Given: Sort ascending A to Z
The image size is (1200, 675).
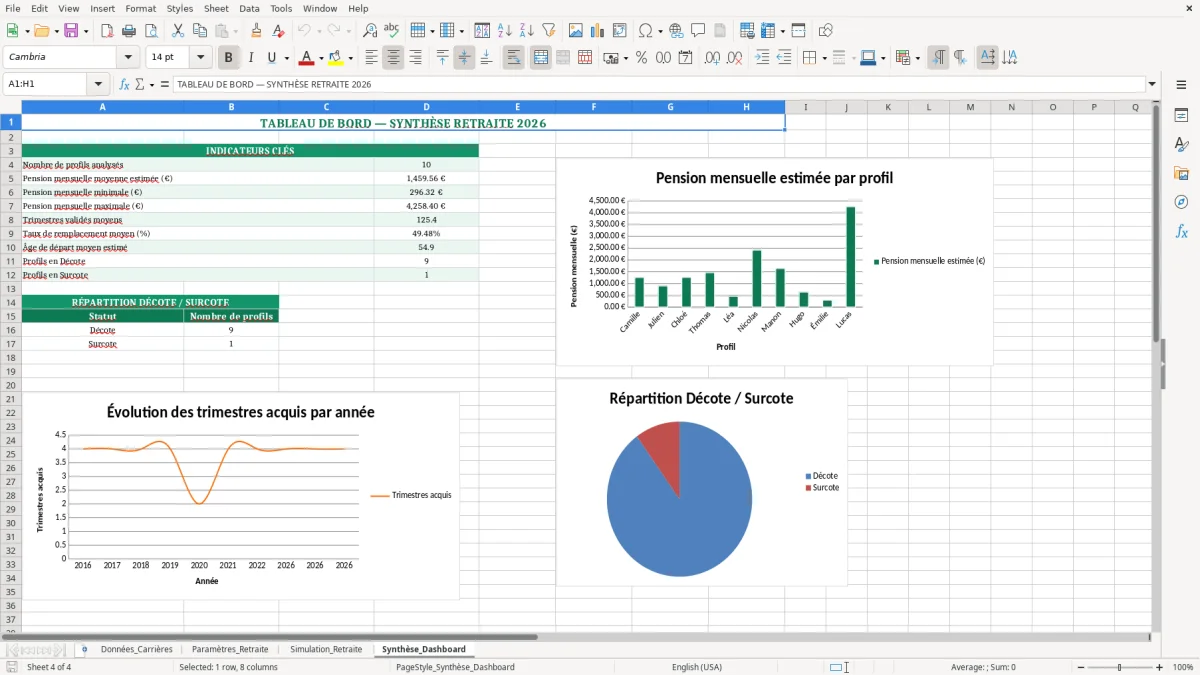Looking at the screenshot, I should pyautogui.click(x=504, y=31).
